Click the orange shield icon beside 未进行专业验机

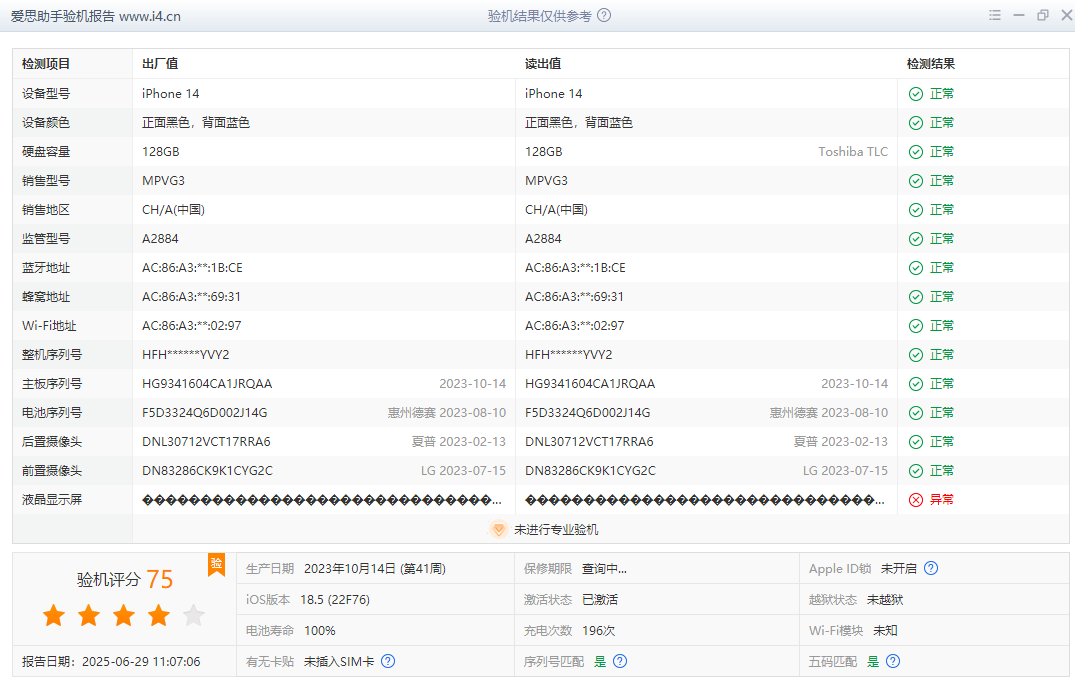[498, 530]
